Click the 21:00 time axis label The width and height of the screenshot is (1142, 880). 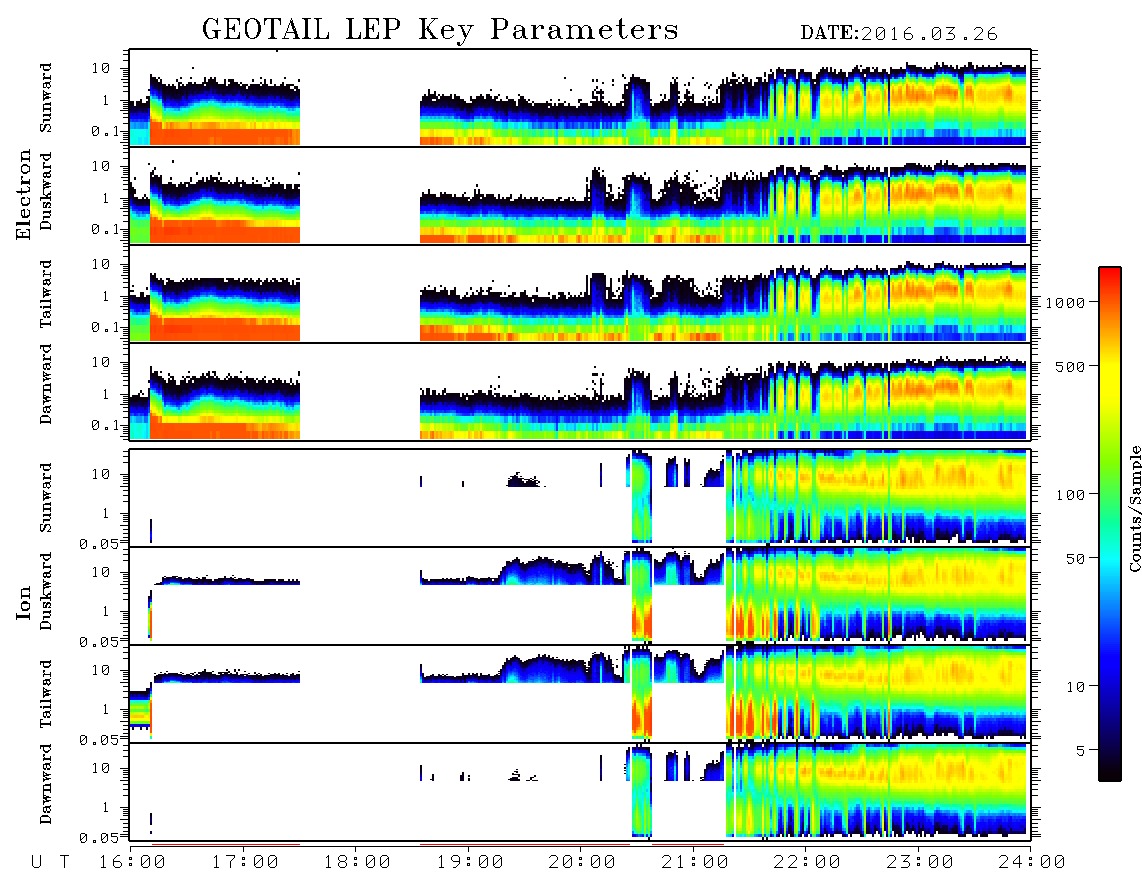click(x=695, y=863)
